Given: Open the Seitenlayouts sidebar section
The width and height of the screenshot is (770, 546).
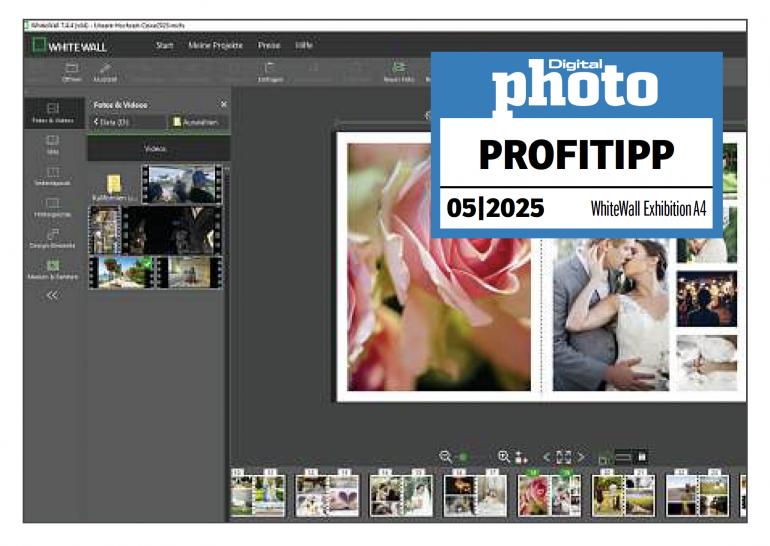Looking at the screenshot, I should [x=53, y=176].
